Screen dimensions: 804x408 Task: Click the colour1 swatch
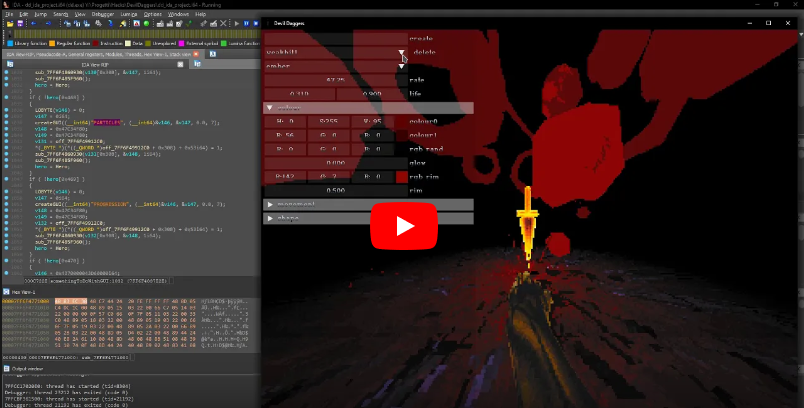(x=401, y=135)
